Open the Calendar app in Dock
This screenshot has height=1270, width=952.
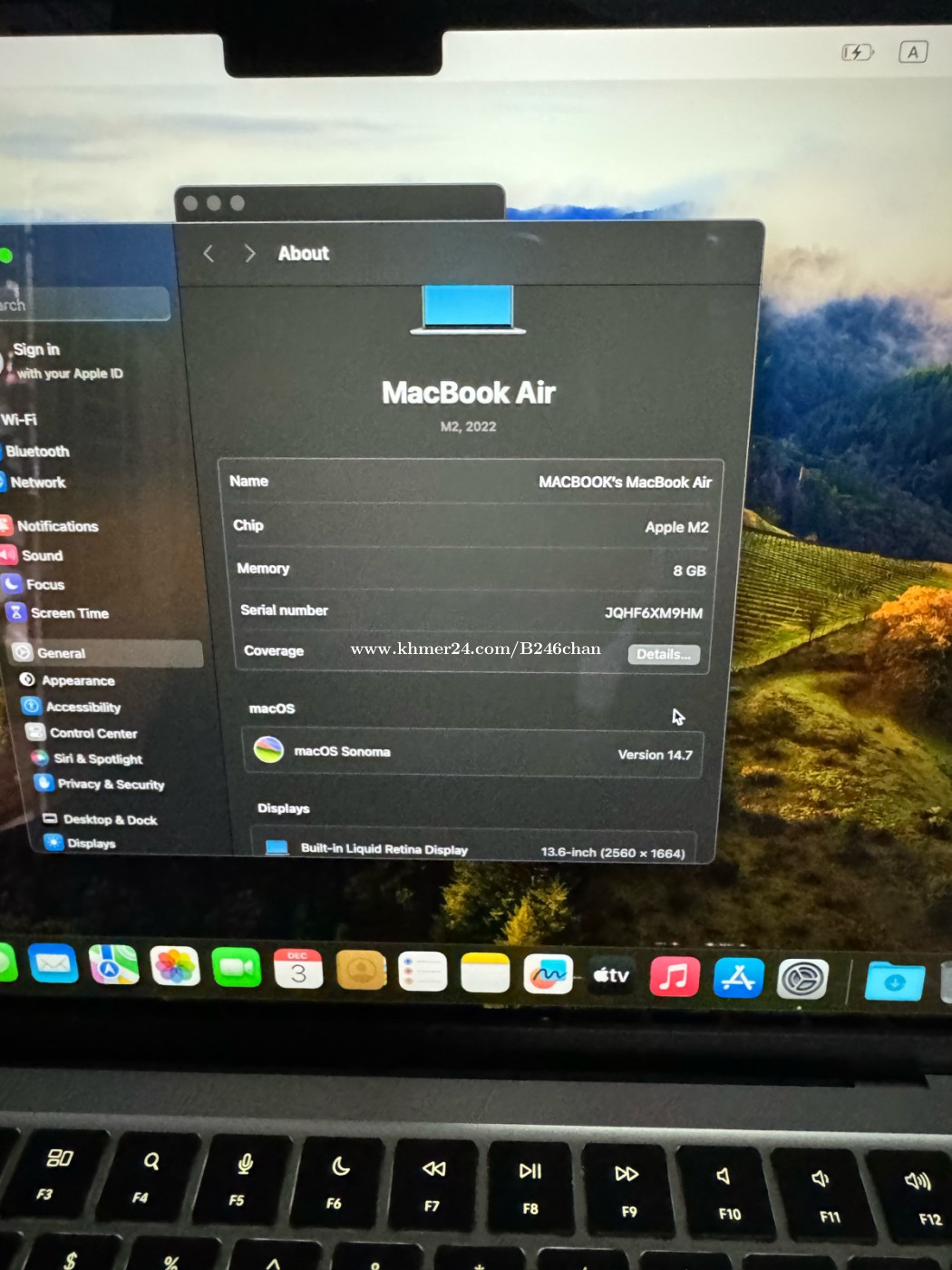(298, 970)
